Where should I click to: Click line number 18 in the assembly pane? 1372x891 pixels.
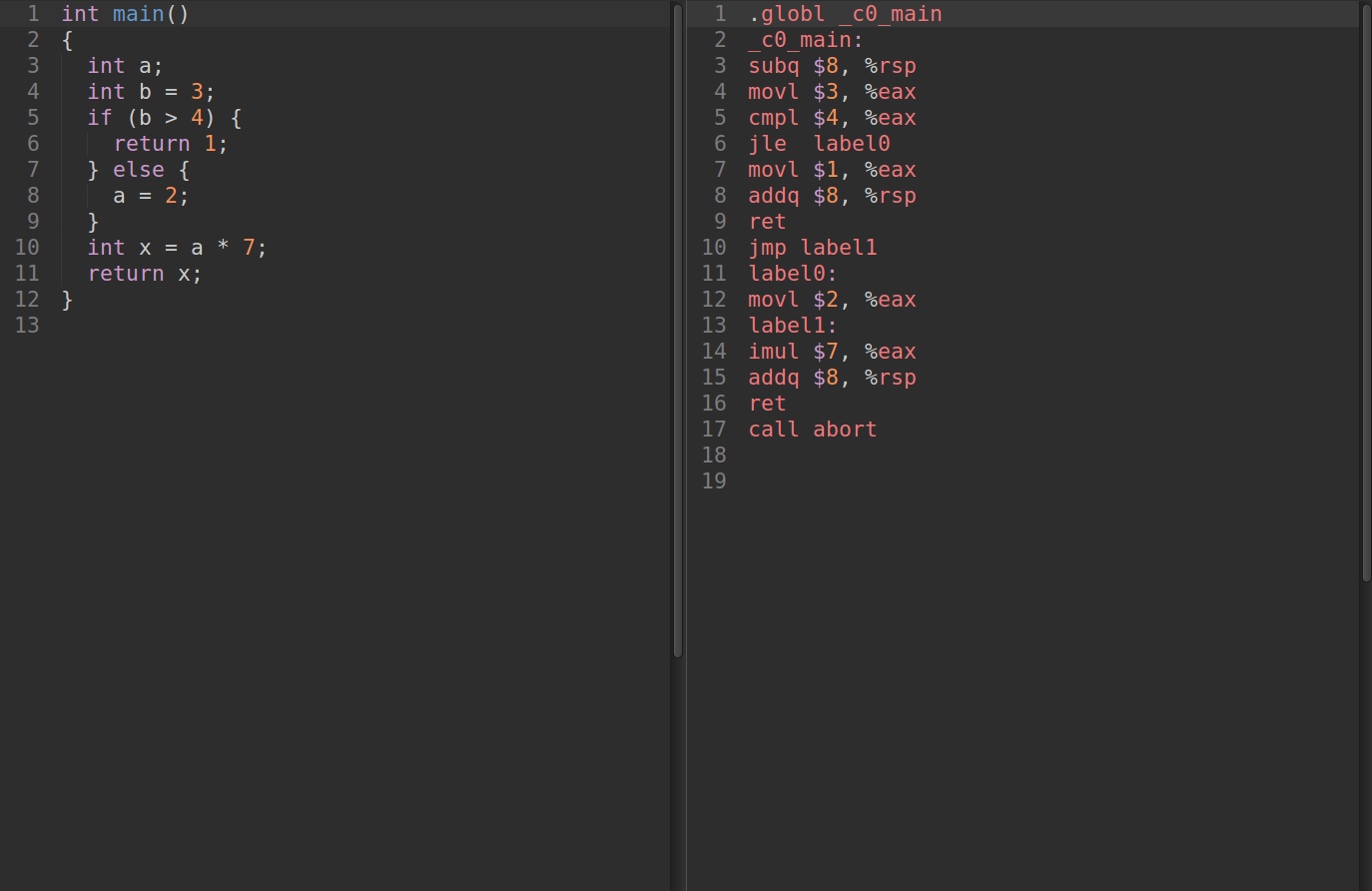(x=714, y=455)
